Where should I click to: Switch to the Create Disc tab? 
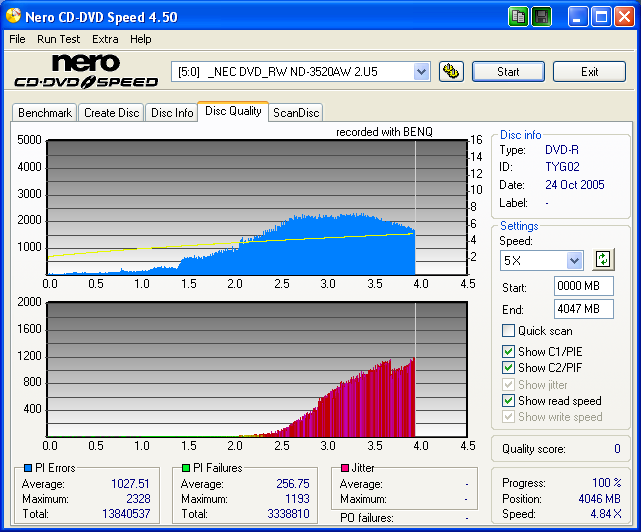pyautogui.click(x=112, y=112)
